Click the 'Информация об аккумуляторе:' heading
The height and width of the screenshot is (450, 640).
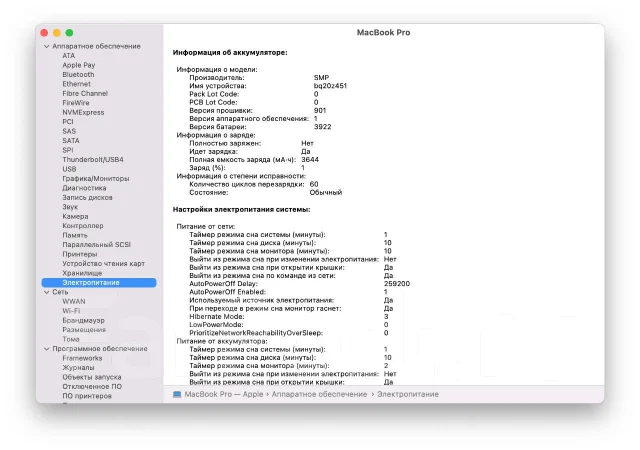[230, 53]
